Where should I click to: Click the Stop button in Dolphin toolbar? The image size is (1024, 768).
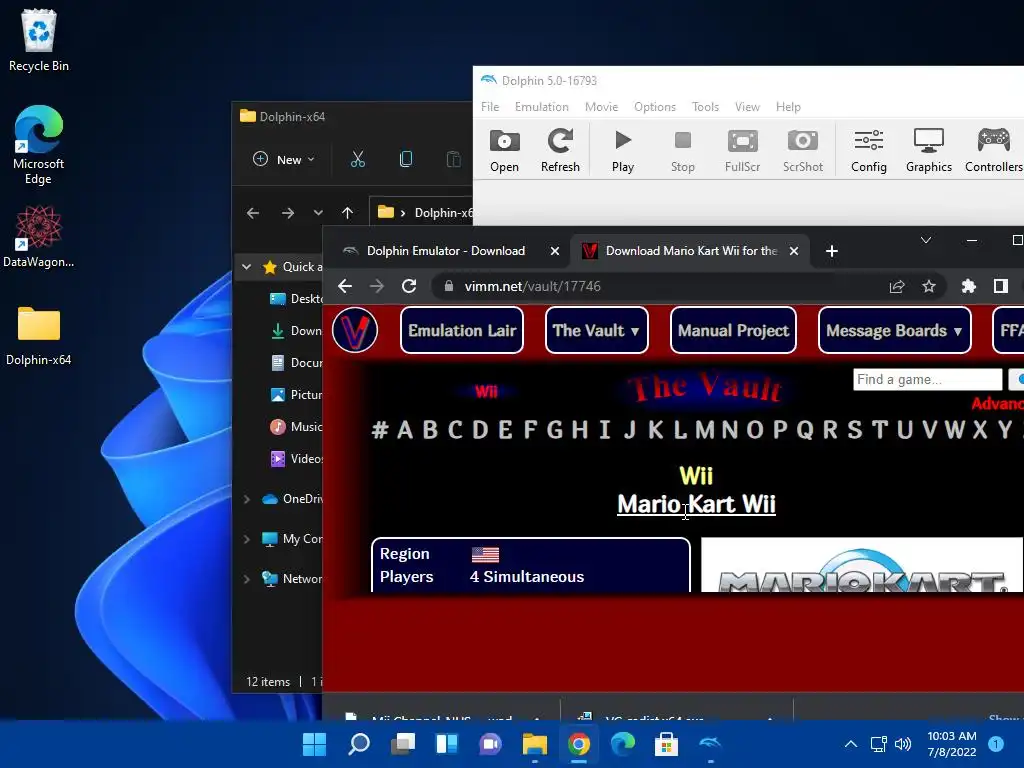tap(682, 151)
